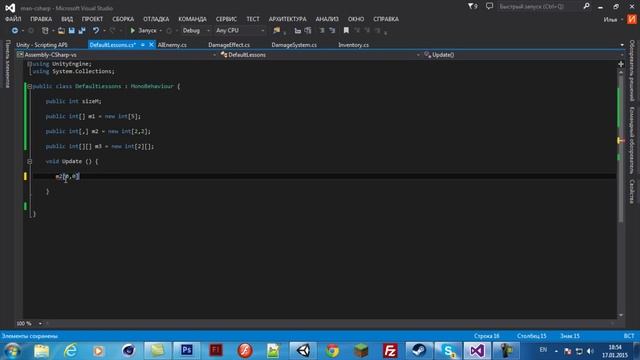Screen dimensions: 640x360
Task: Open the СБОРКА menu
Action: [123, 19]
